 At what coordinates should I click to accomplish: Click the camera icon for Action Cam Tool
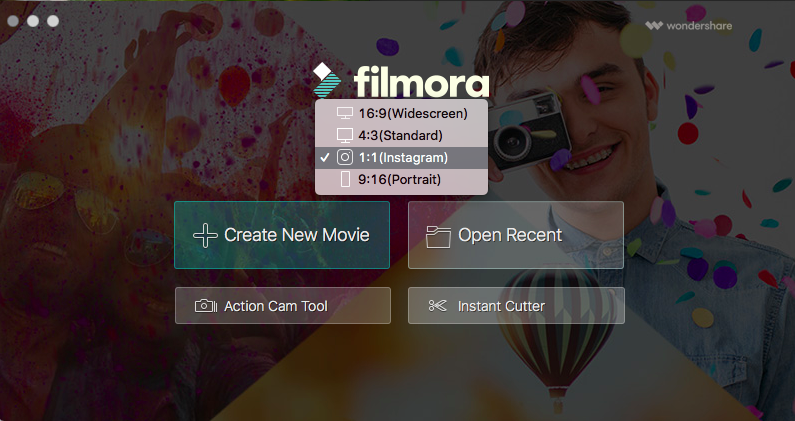point(206,306)
